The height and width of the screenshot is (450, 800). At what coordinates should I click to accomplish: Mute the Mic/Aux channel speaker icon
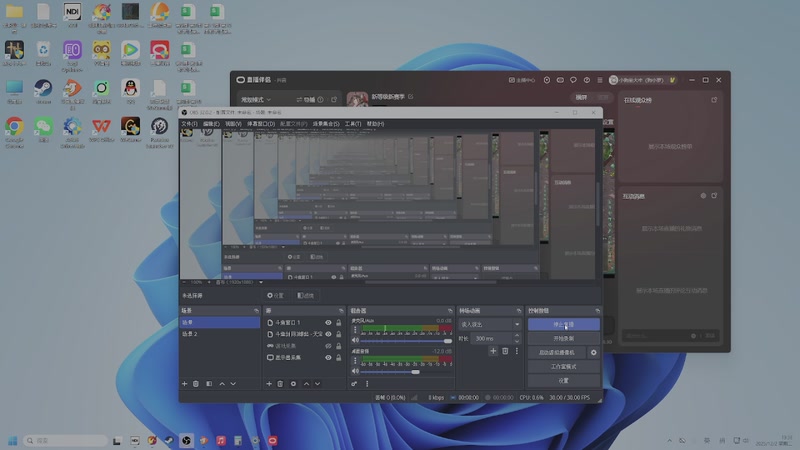[x=355, y=340]
